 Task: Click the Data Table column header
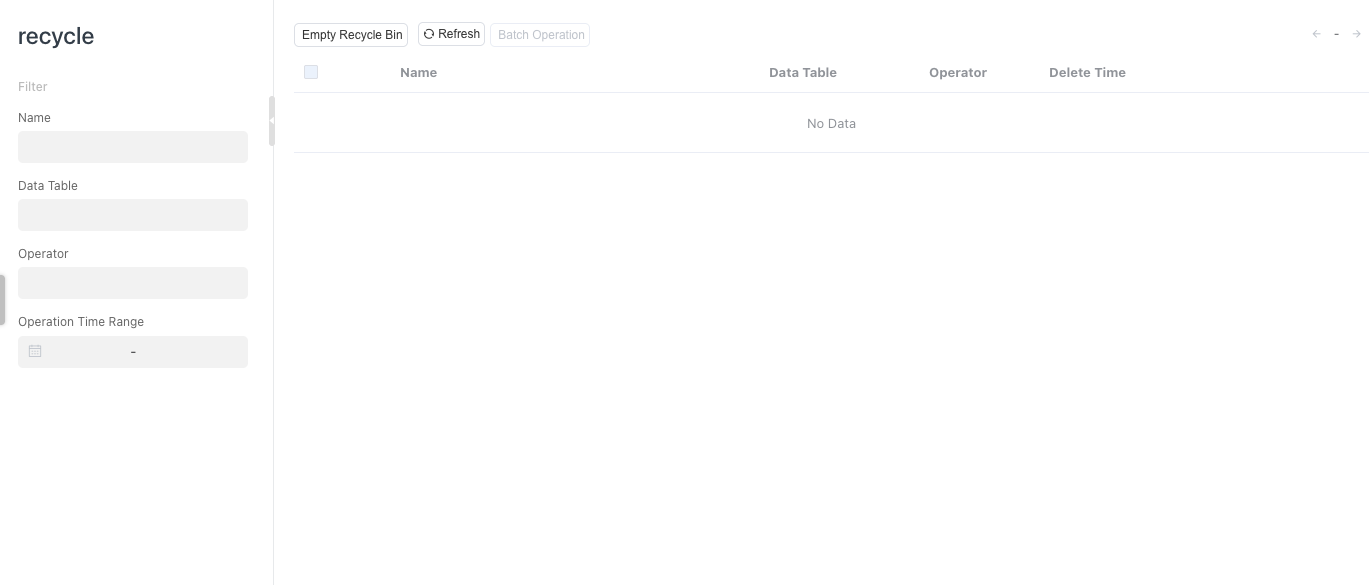[802, 72]
